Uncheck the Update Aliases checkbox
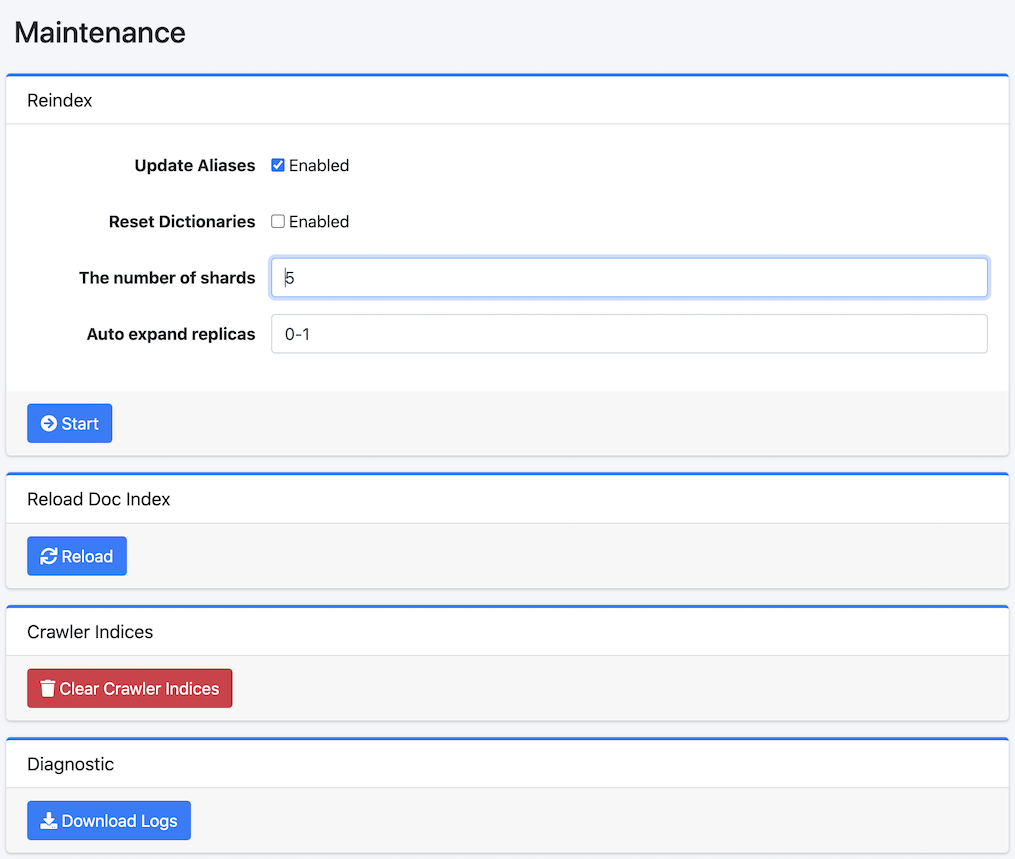 pos(278,166)
